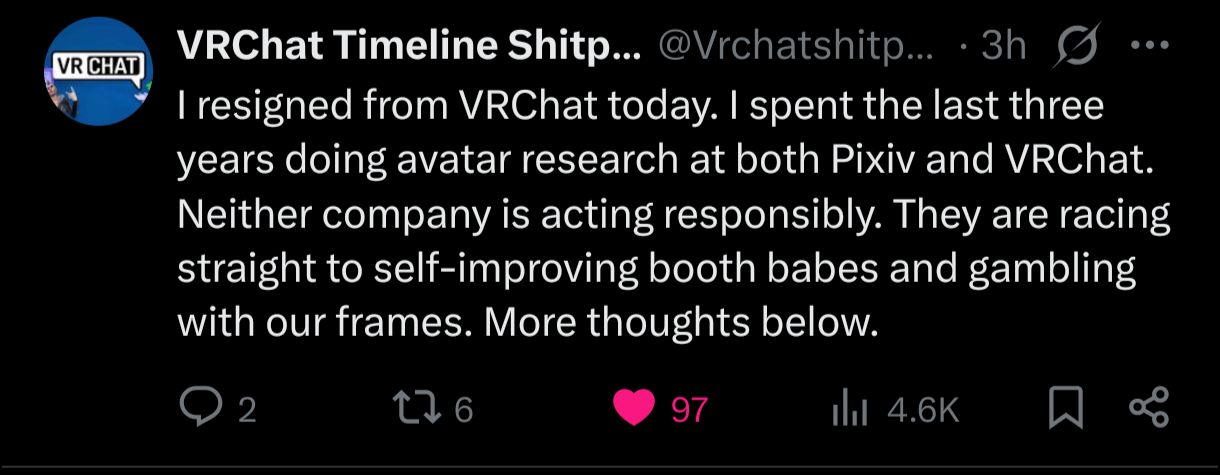Screen dimensions: 1220x475
Task: Click the repost count number 6
Action: (x=463, y=410)
